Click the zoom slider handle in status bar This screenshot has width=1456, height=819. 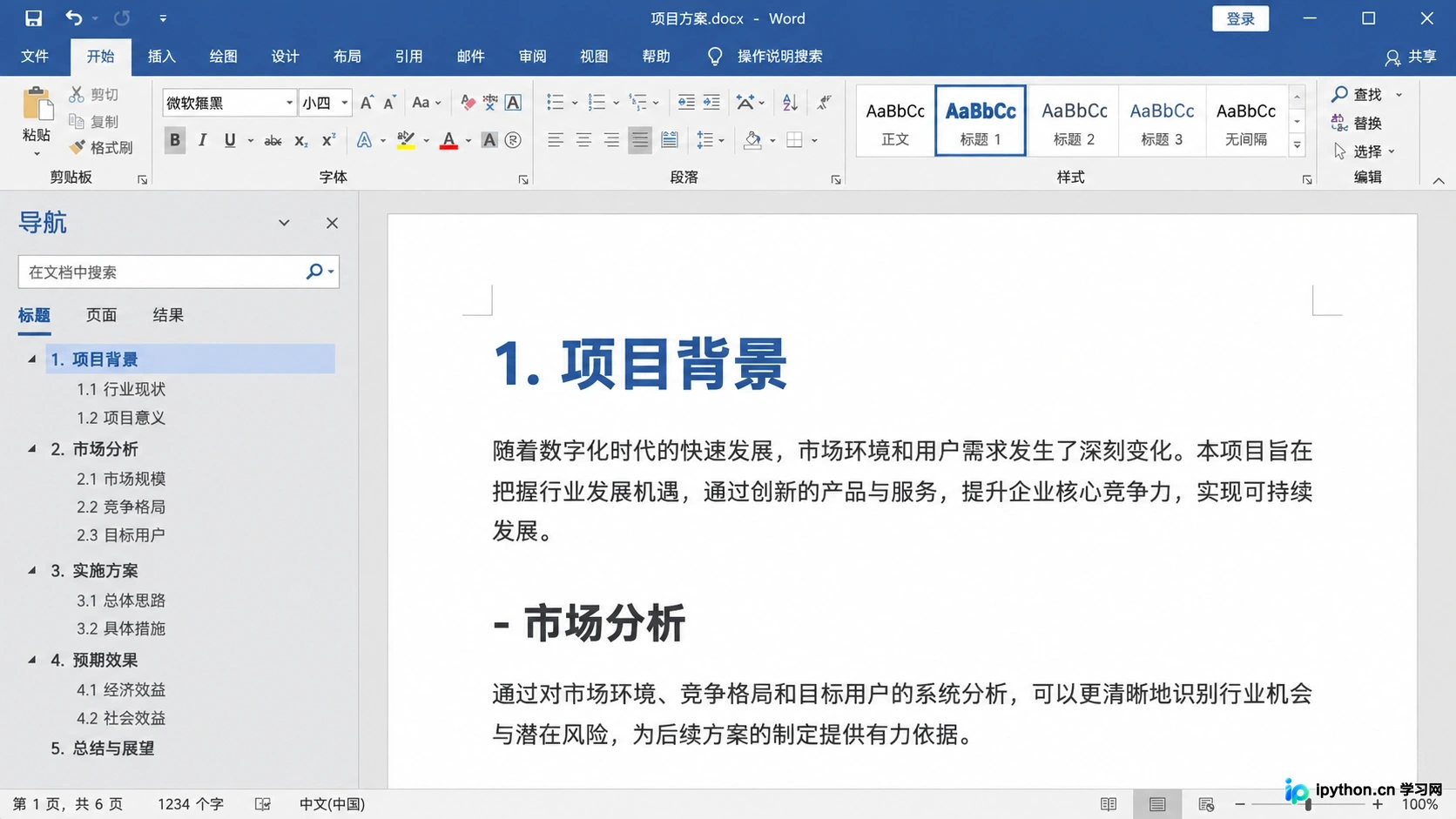tap(1308, 804)
